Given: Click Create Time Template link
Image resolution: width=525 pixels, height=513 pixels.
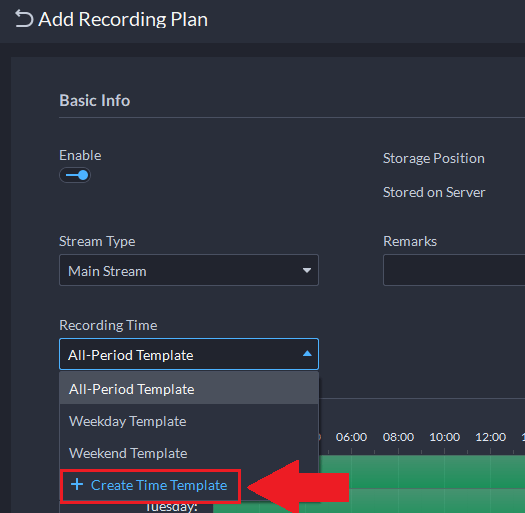Looking at the screenshot, I should coord(159,485).
